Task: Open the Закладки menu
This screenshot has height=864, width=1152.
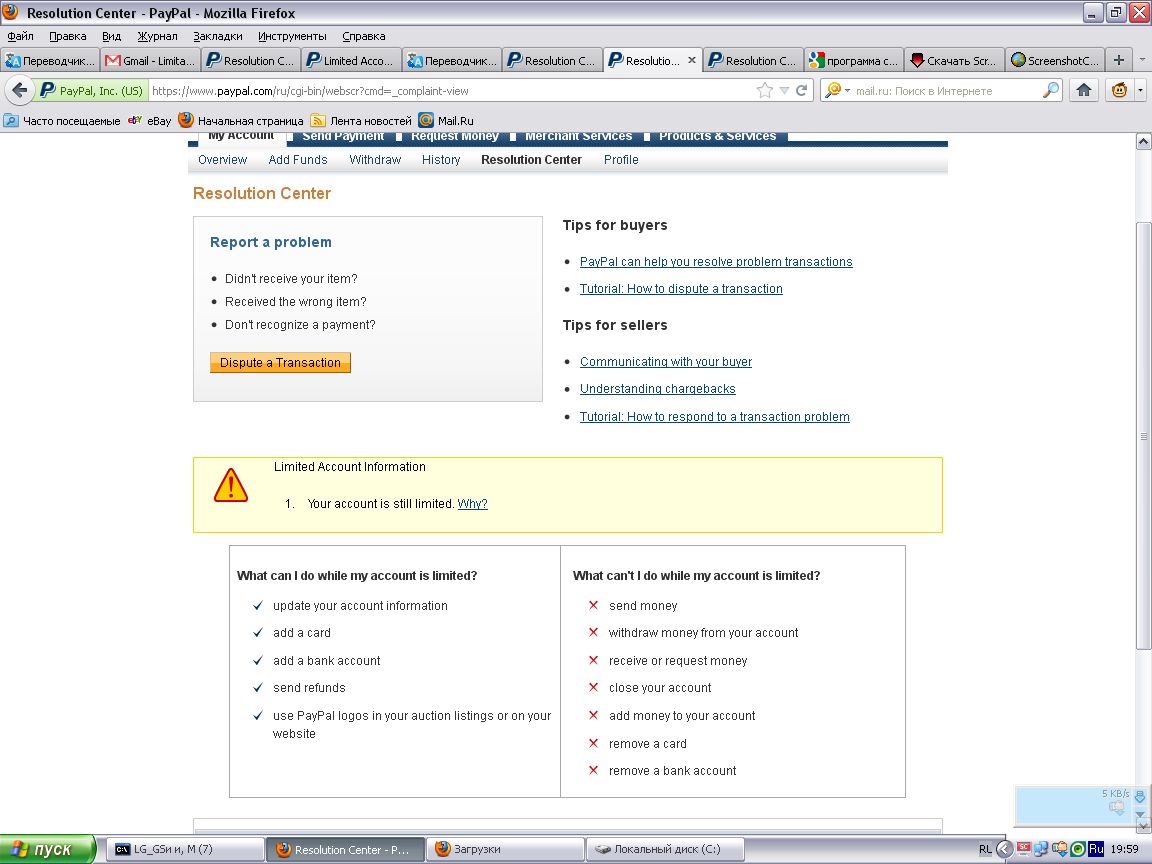Action: [x=217, y=36]
